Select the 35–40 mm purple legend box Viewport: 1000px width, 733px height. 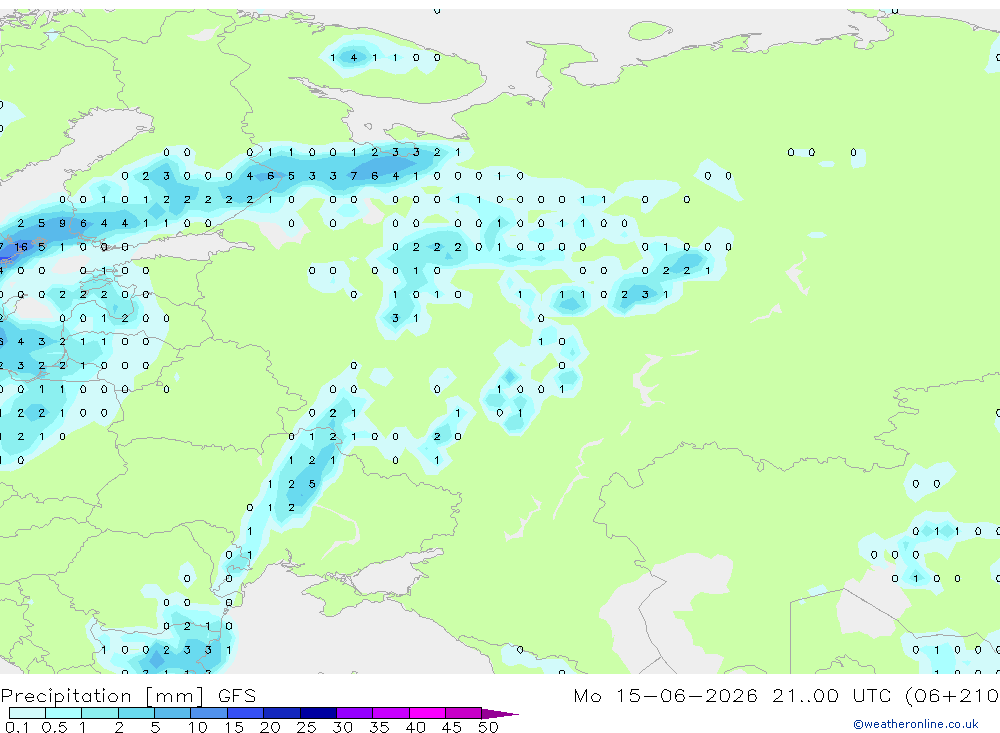391,713
